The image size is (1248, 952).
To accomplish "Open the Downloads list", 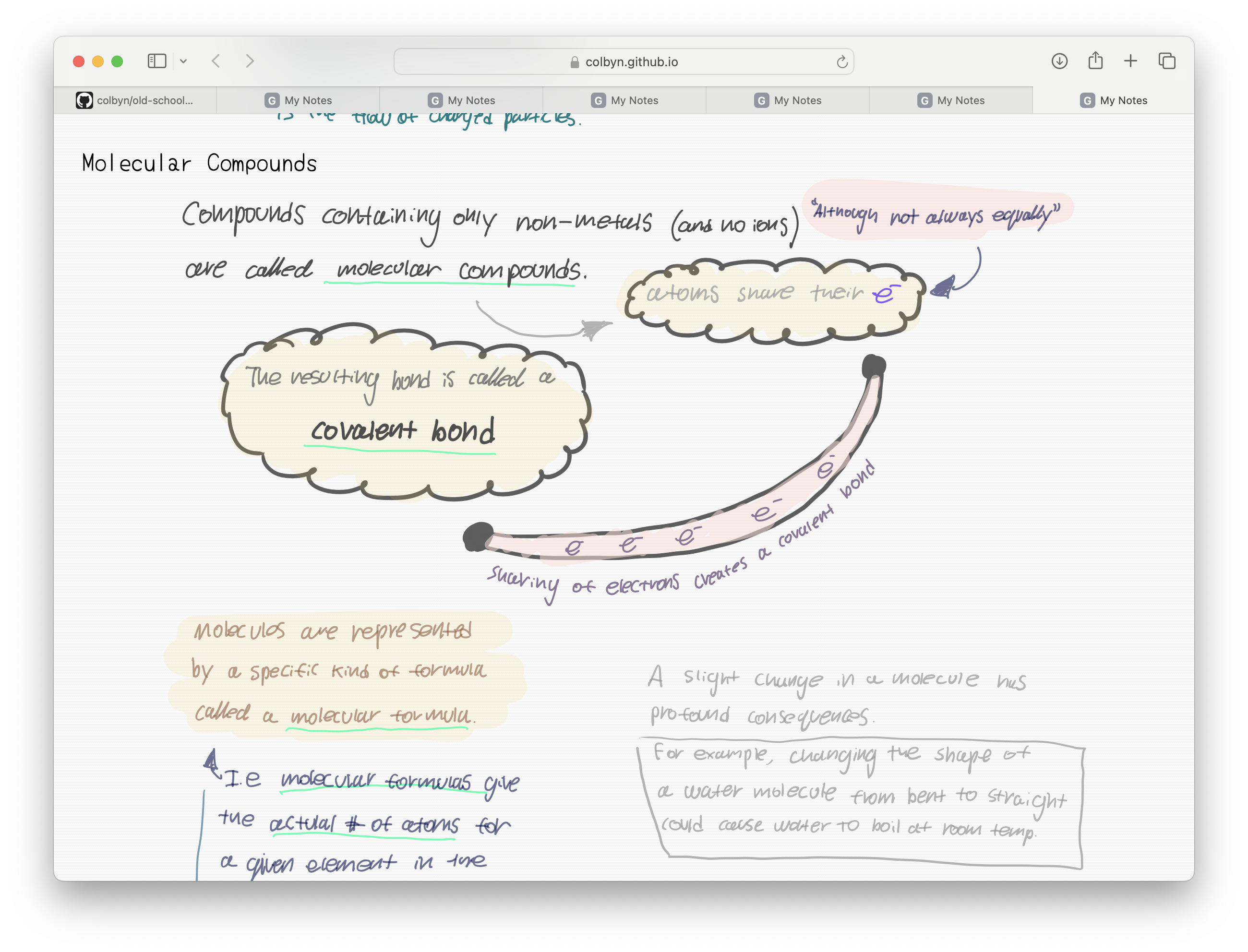I will (x=1059, y=60).
